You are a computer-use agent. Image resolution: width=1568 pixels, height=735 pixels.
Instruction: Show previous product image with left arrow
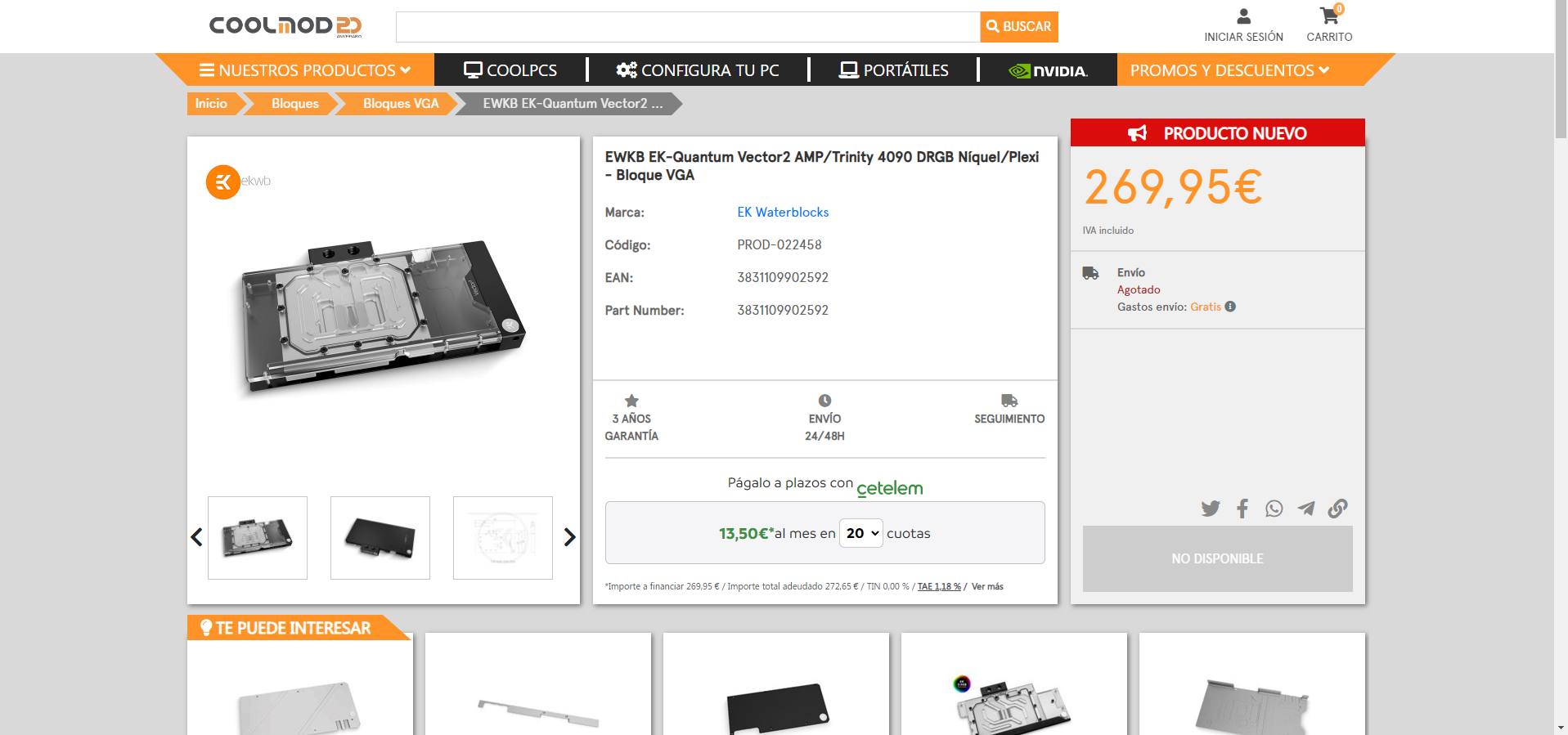click(x=196, y=537)
